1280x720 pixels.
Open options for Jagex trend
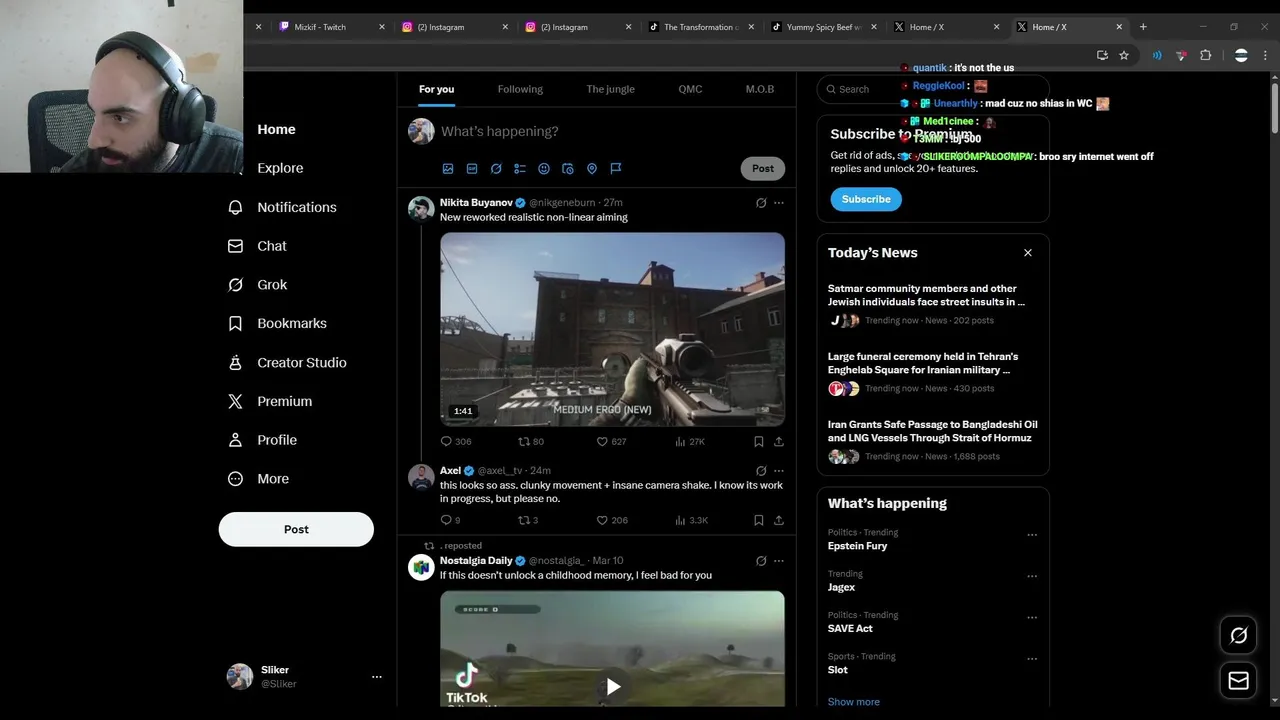1032,576
